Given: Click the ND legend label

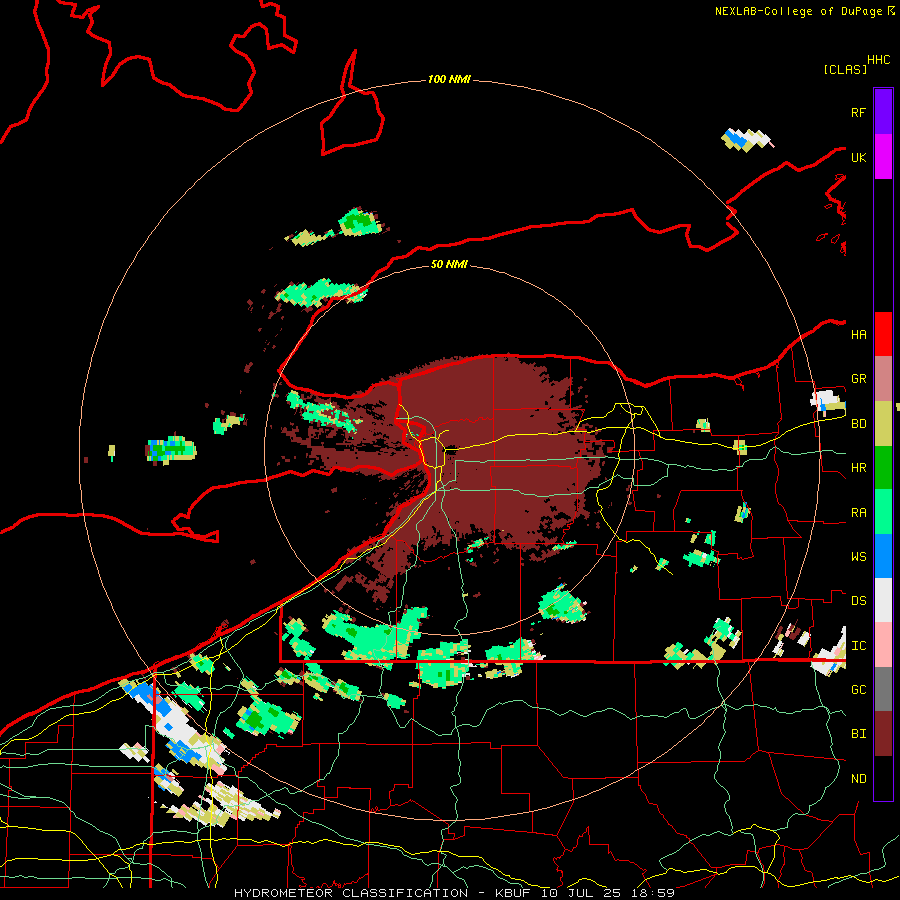Looking at the screenshot, I should (858, 779).
